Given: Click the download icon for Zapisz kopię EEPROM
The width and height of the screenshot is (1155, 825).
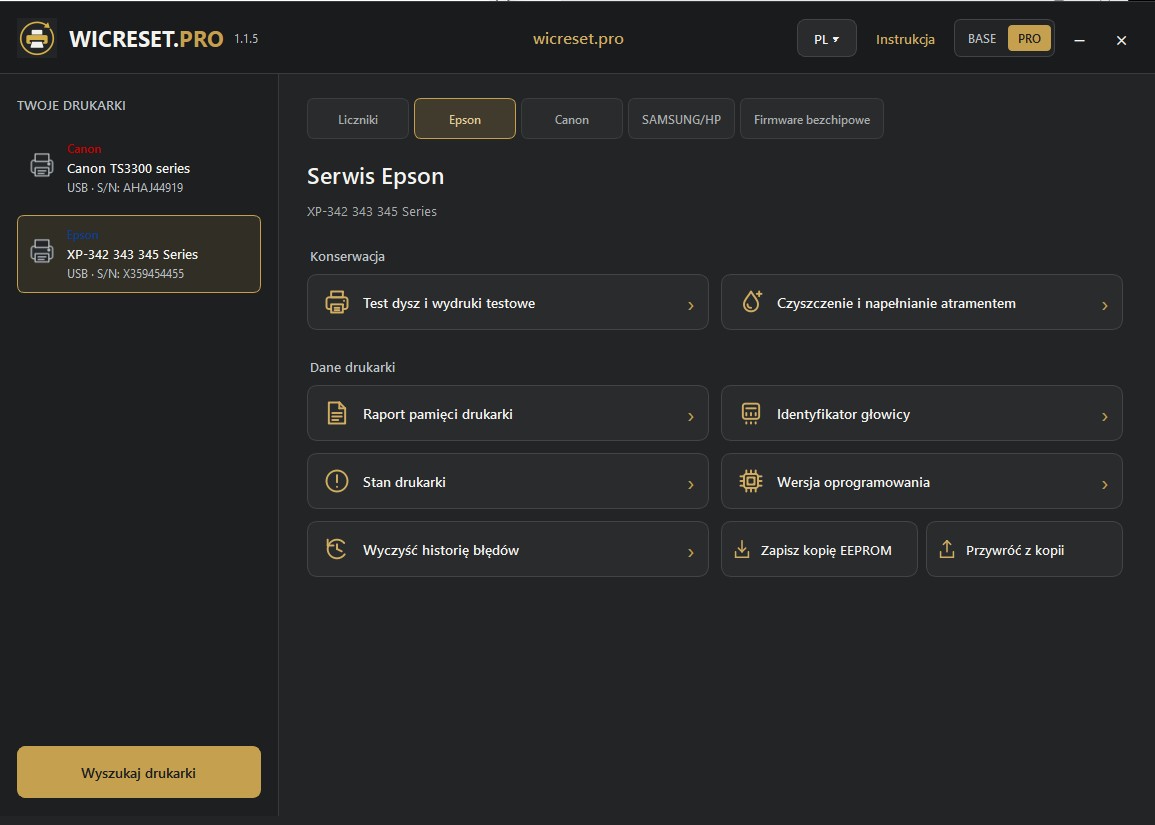Looking at the screenshot, I should pyautogui.click(x=742, y=550).
